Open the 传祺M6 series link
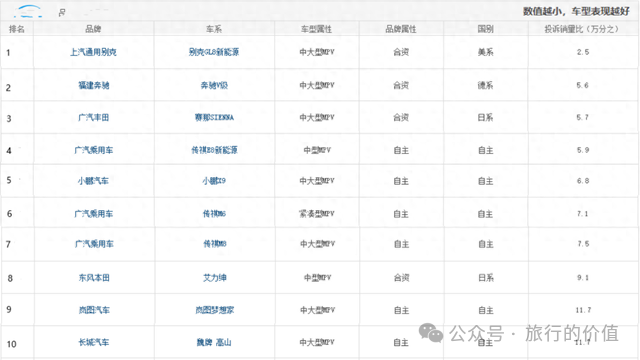Viewport: 640px width, 360px height. click(214, 213)
